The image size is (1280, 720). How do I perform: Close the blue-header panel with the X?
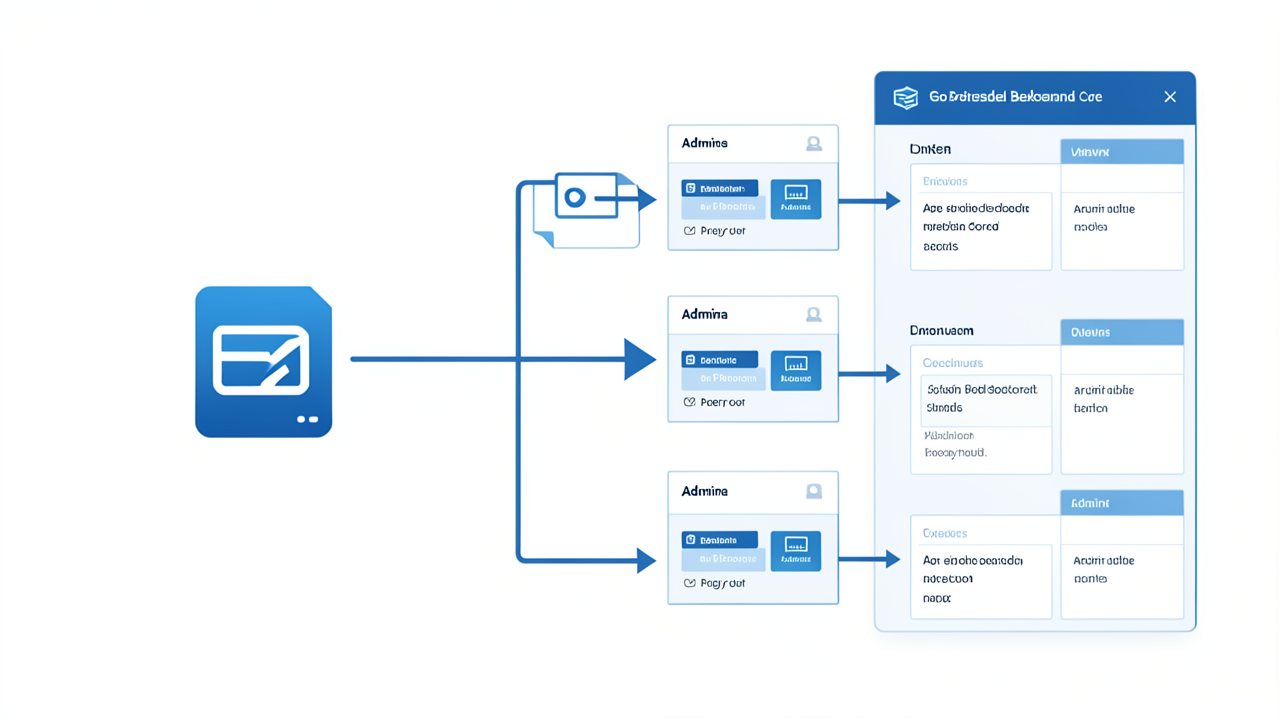1170,97
